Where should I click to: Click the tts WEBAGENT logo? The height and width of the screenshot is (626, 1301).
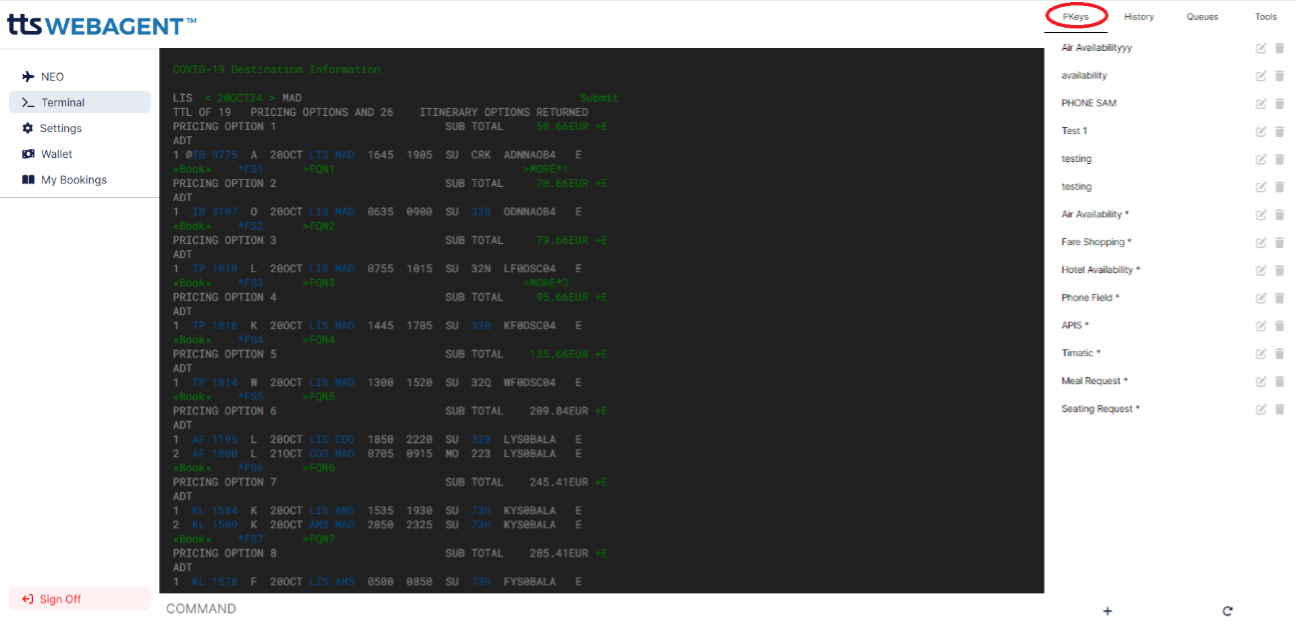(x=101, y=25)
